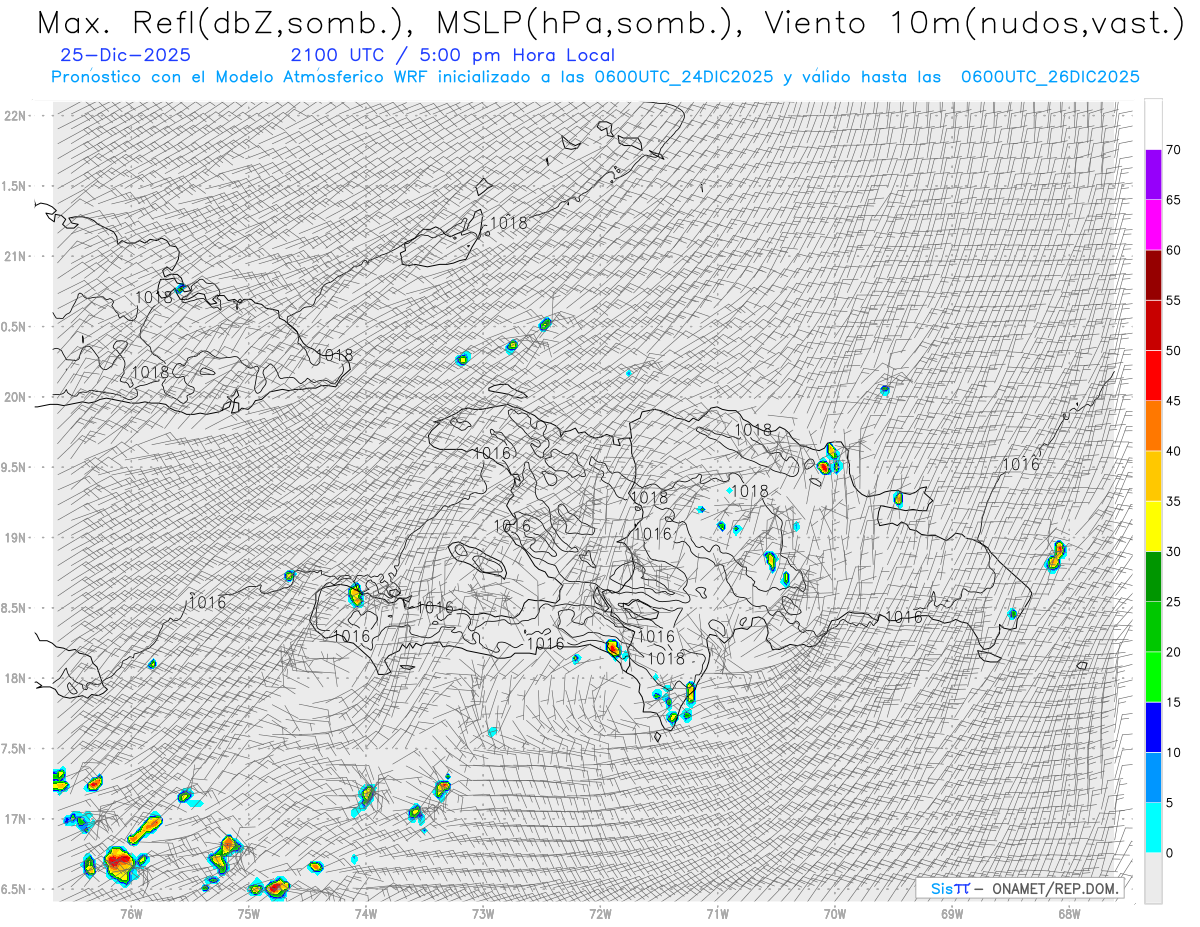Click the '18N' latitude axis label

(15, 679)
